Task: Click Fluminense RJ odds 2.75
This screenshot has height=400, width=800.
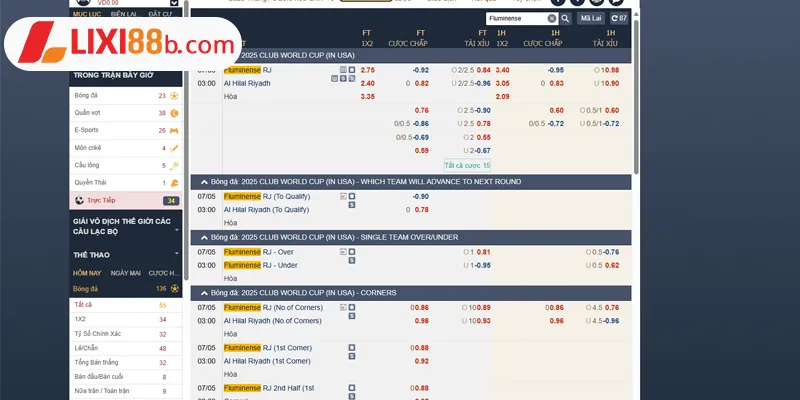Action: (x=367, y=70)
